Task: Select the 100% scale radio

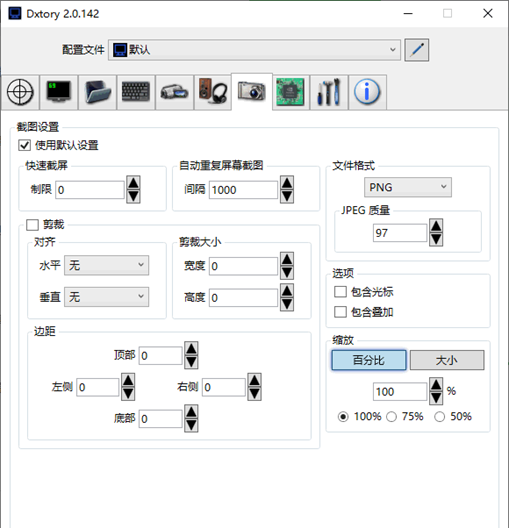Action: click(x=343, y=417)
